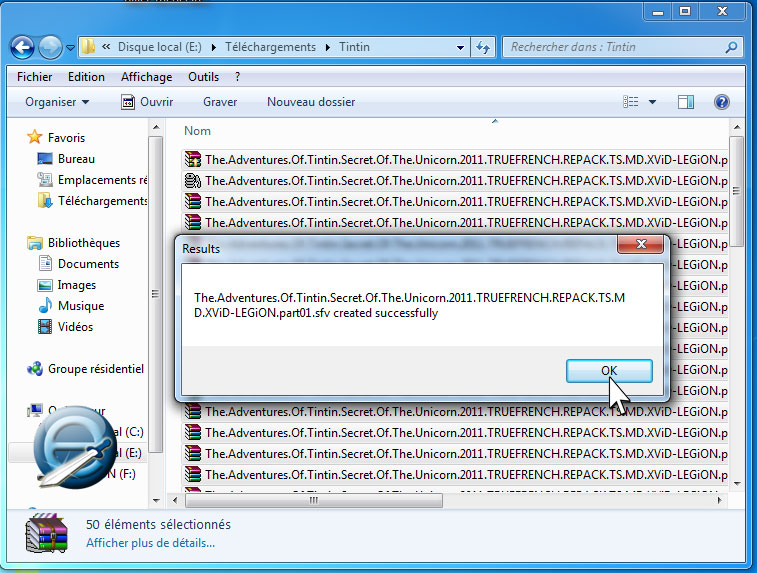
Task: Select Emplacements récents in sidebar
Action: point(102,180)
